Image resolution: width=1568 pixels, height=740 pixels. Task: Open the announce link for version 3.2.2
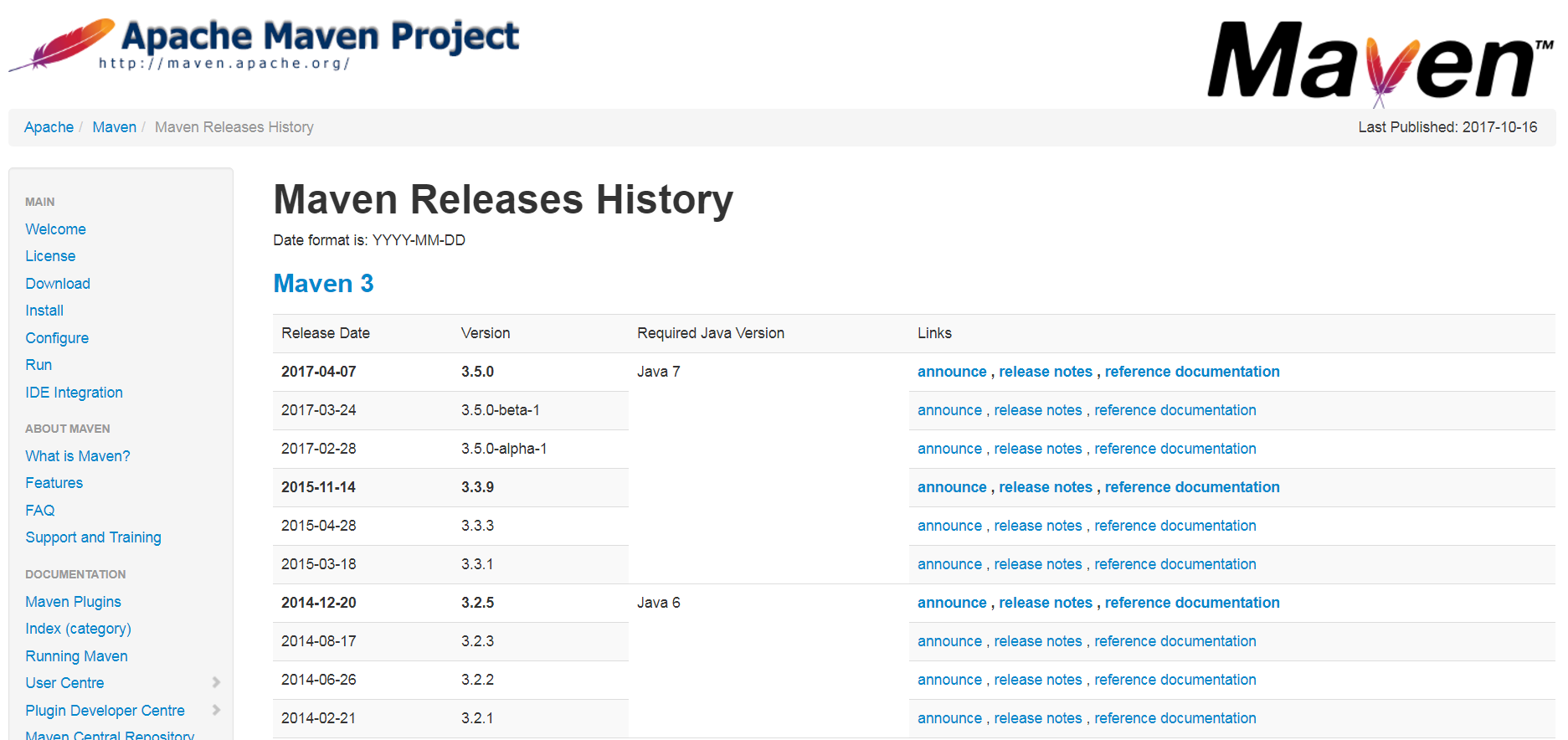click(x=949, y=680)
